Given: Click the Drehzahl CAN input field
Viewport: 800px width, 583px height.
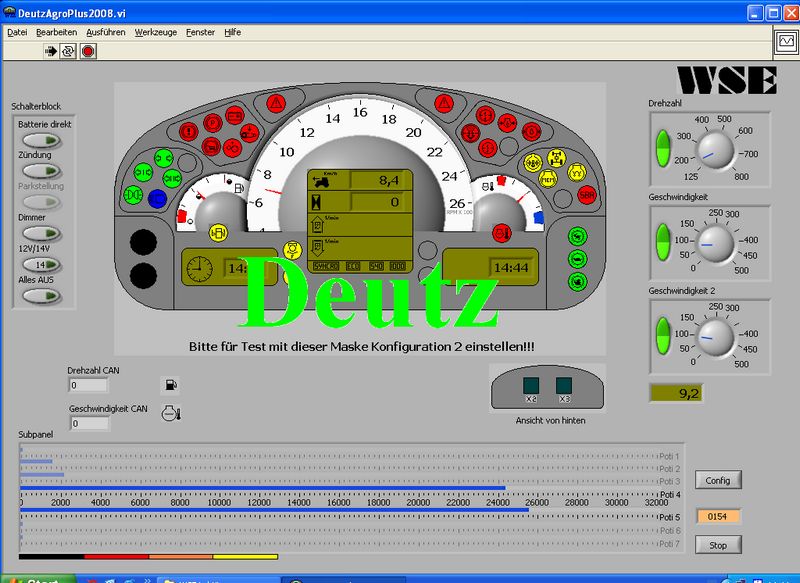Looking at the screenshot, I should 88,385.
